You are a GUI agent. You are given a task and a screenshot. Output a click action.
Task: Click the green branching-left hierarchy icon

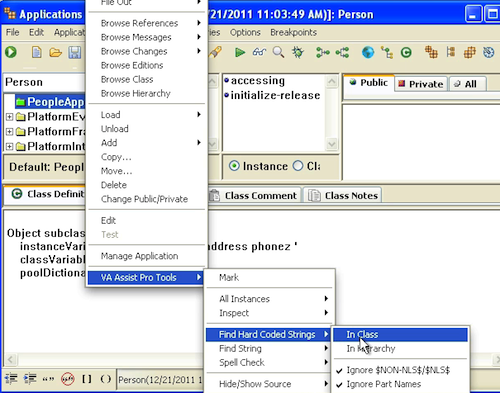(342, 52)
